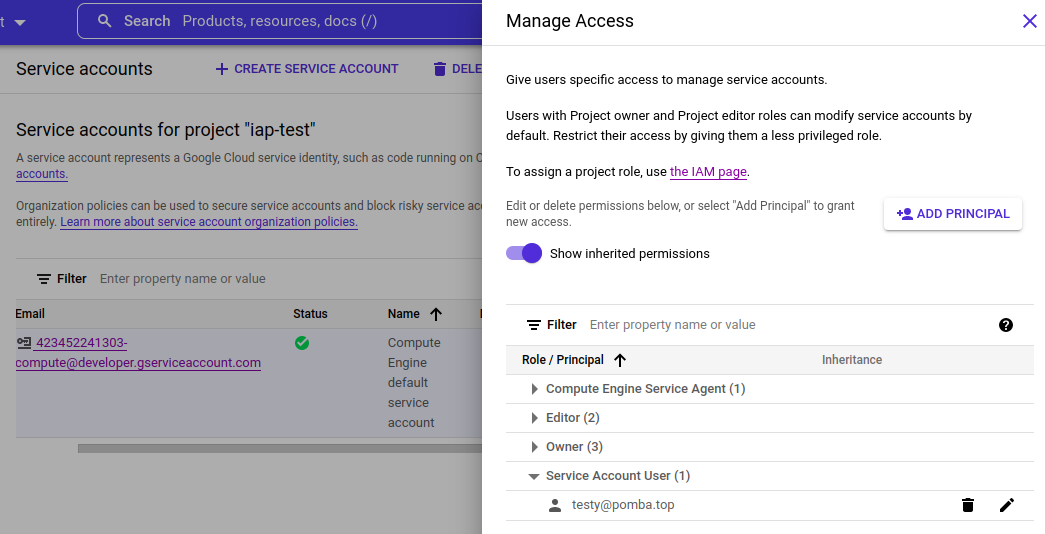Click the Add Principal button
Image resolution: width=1045 pixels, height=534 pixels.
point(952,213)
